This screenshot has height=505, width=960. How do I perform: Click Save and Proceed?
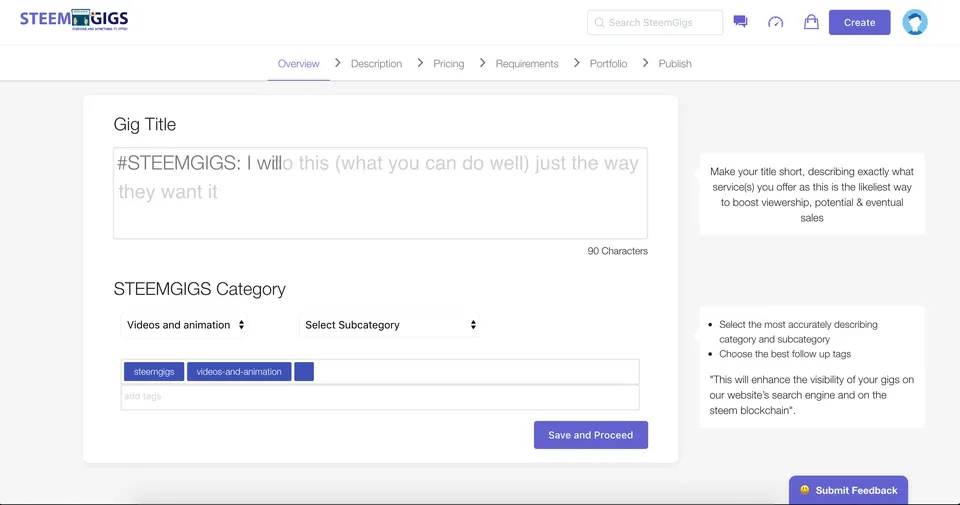pyautogui.click(x=591, y=435)
